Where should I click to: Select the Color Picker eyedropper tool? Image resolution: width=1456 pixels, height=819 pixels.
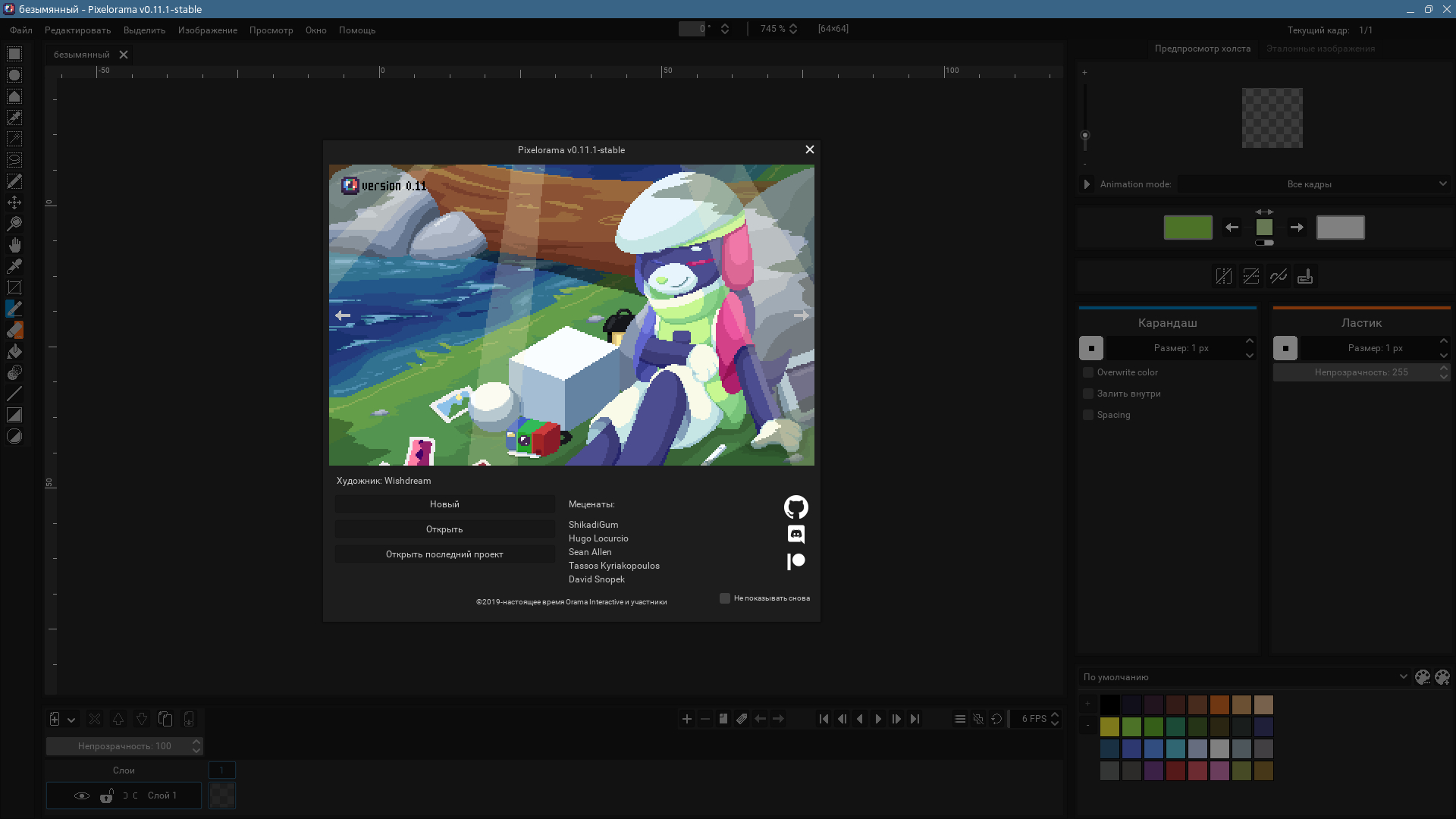14,266
